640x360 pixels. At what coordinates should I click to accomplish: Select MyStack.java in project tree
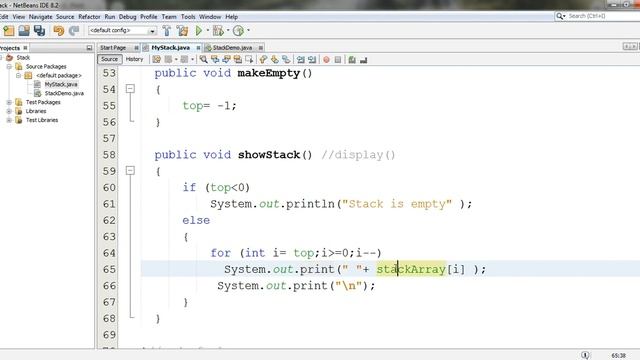click(x=61, y=84)
